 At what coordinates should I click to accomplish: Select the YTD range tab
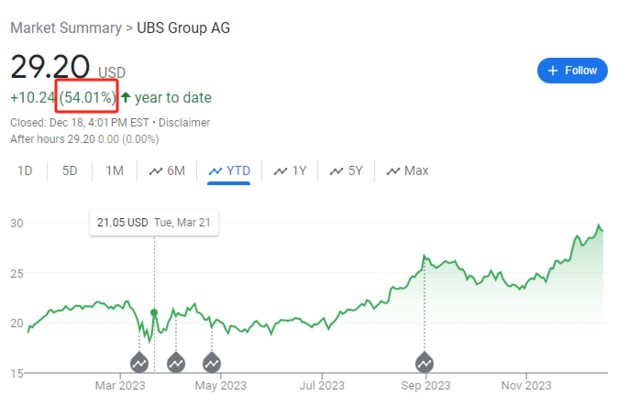(229, 171)
